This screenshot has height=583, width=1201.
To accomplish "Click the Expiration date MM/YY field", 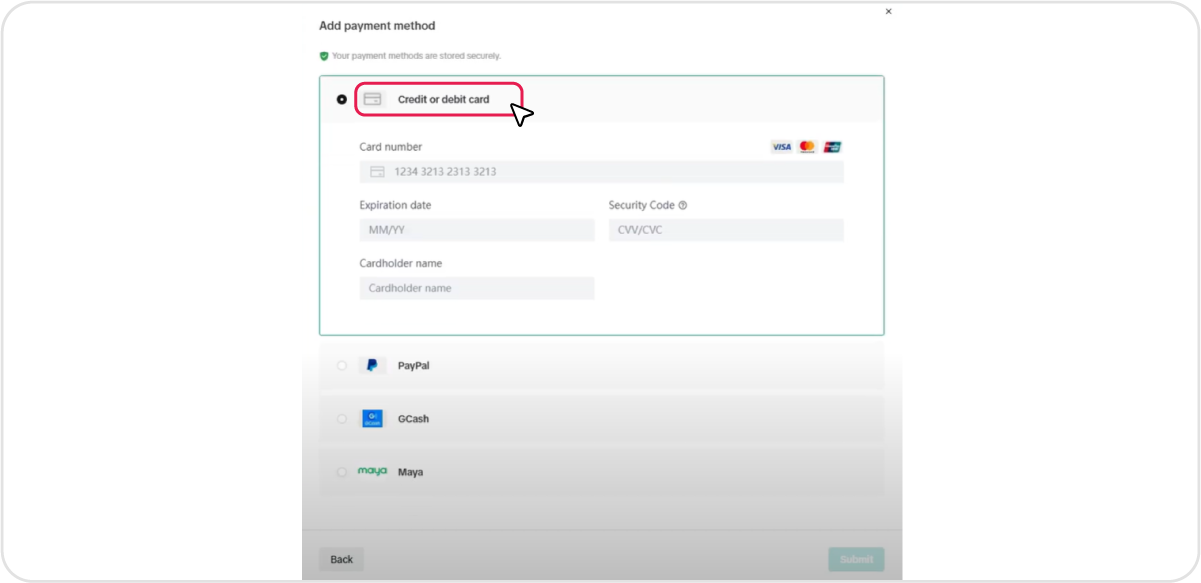I will pos(476,230).
